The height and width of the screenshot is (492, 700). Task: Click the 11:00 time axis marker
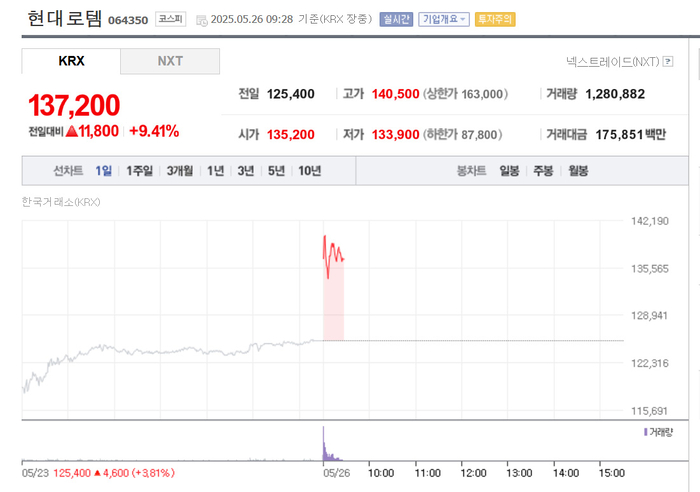[x=428, y=473]
